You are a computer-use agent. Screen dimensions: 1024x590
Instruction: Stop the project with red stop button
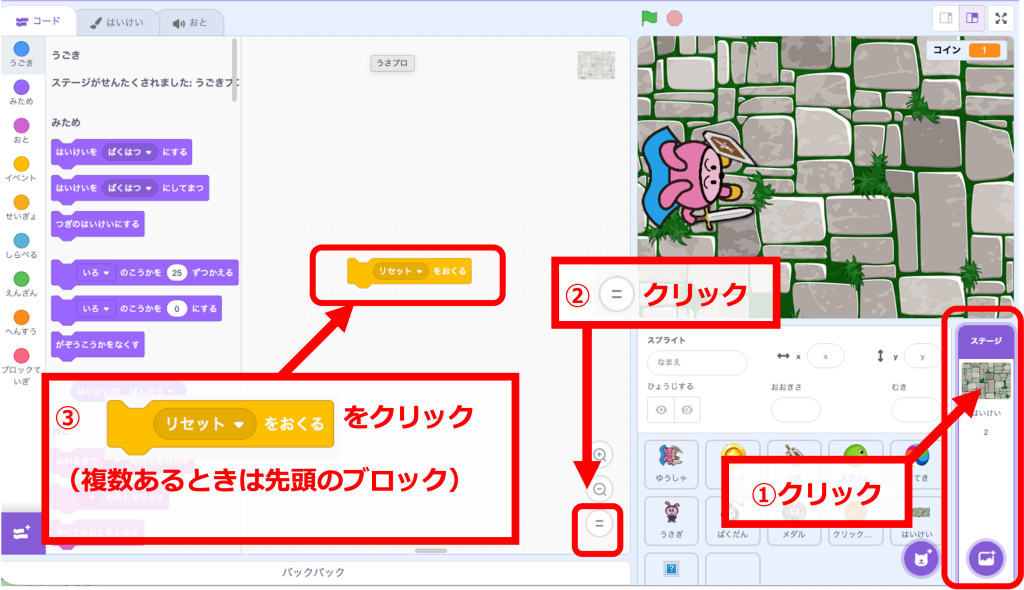click(x=675, y=18)
